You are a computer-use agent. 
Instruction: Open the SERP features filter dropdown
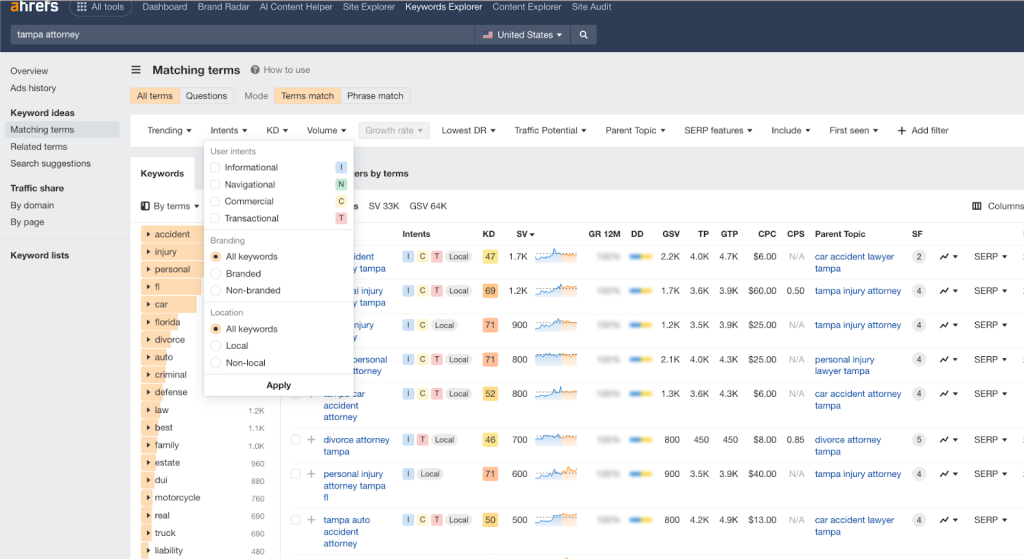(717, 130)
